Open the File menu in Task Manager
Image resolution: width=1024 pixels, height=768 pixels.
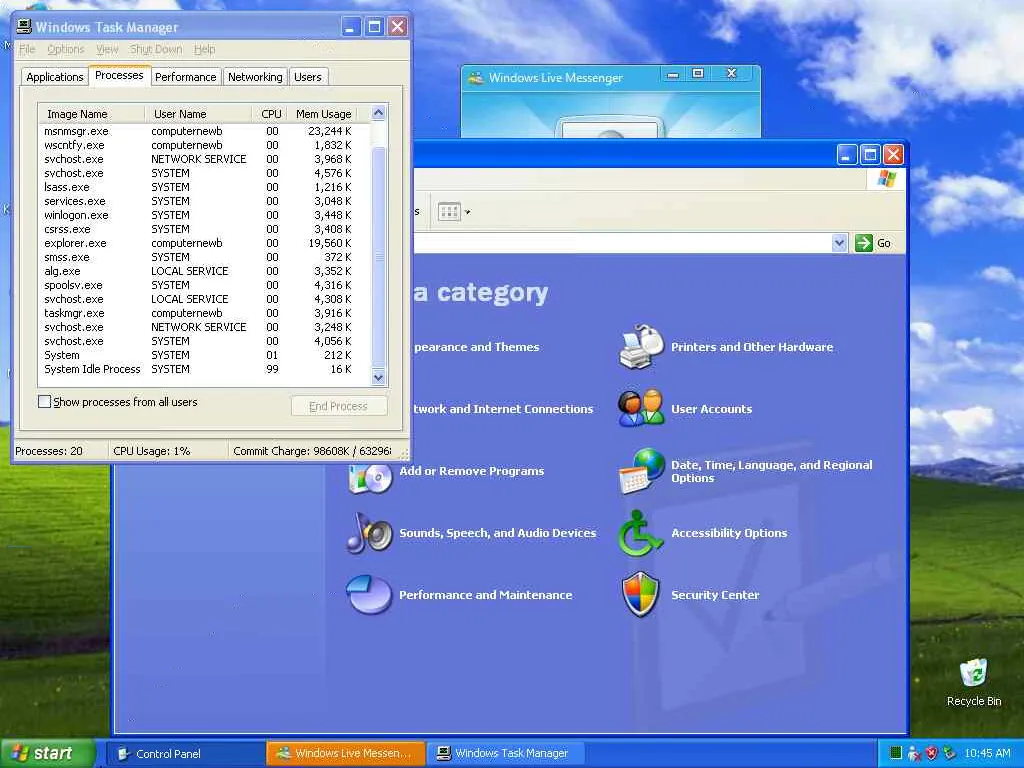27,49
